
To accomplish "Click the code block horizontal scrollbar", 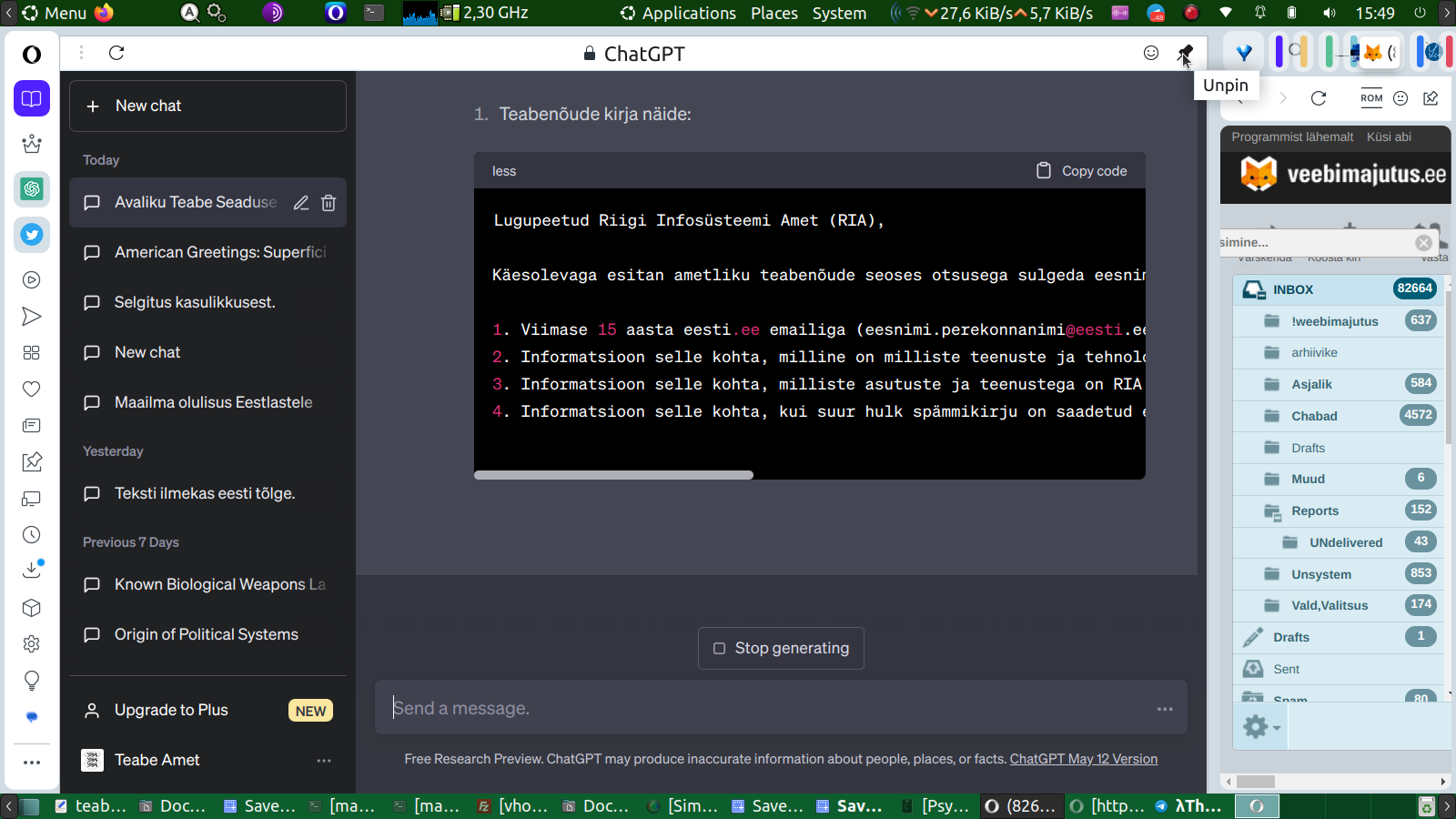I will [613, 475].
